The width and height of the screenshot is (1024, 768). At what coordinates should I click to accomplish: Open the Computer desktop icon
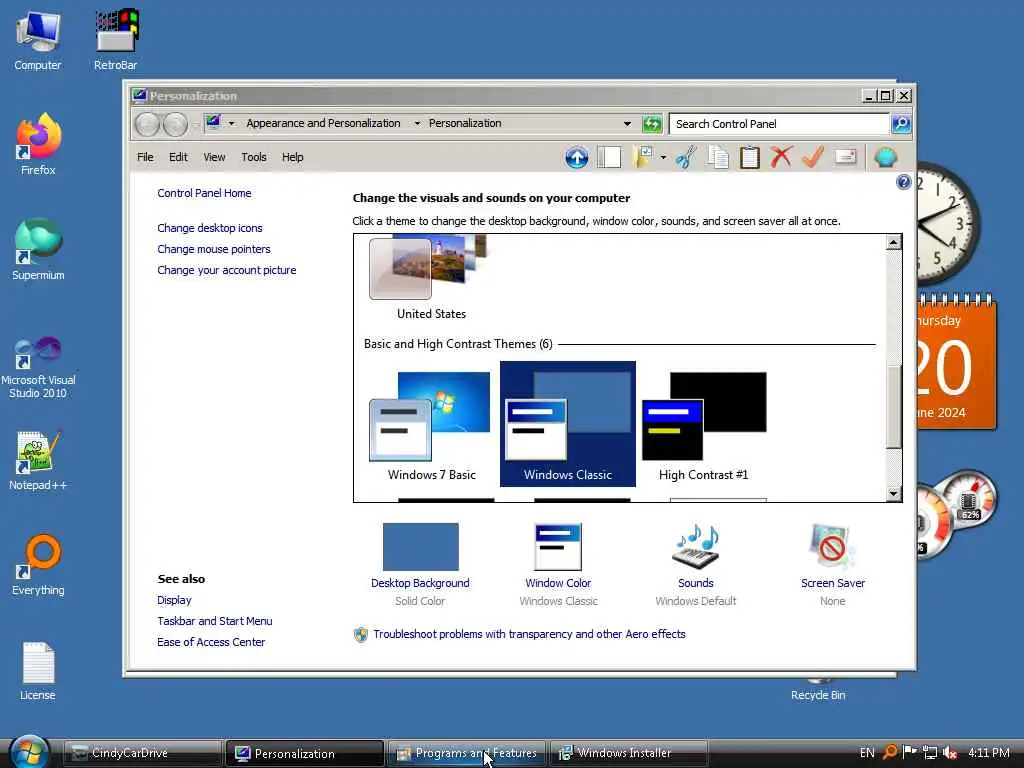[38, 40]
